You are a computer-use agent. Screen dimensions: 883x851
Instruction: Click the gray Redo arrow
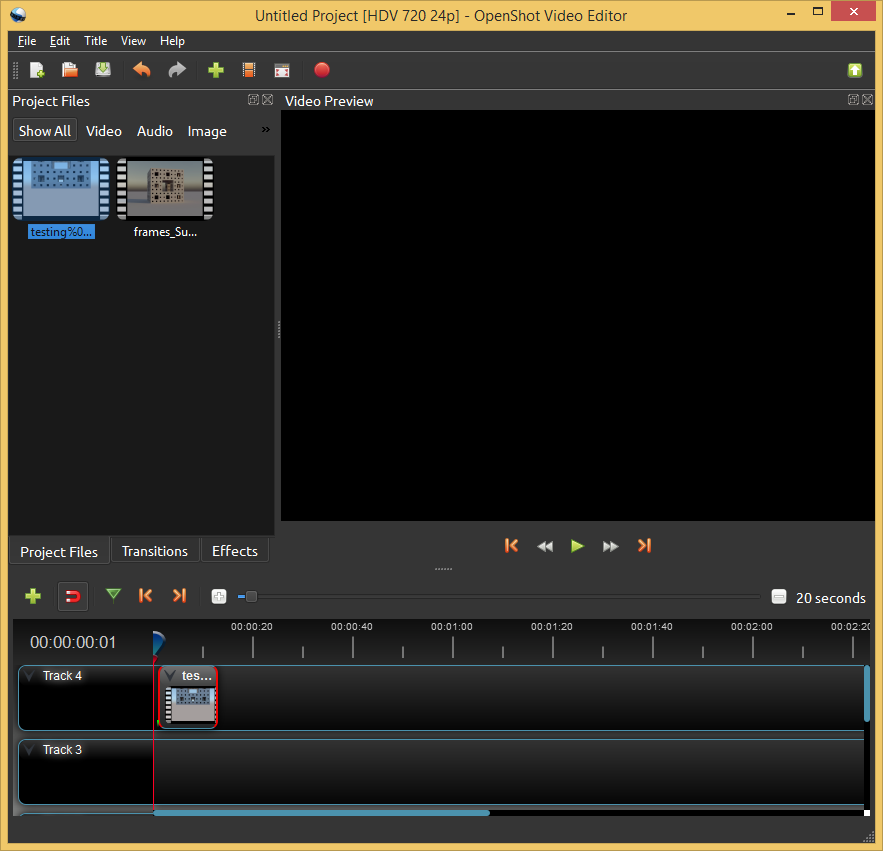[x=177, y=70]
